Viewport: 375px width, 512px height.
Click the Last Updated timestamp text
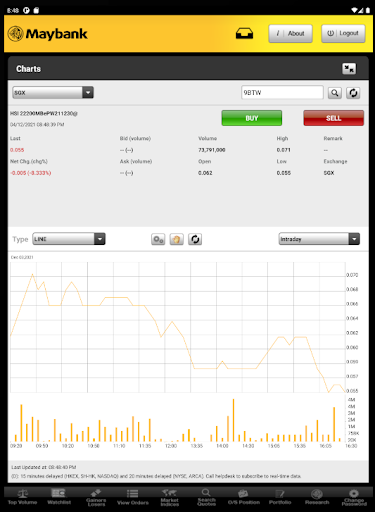[44, 467]
